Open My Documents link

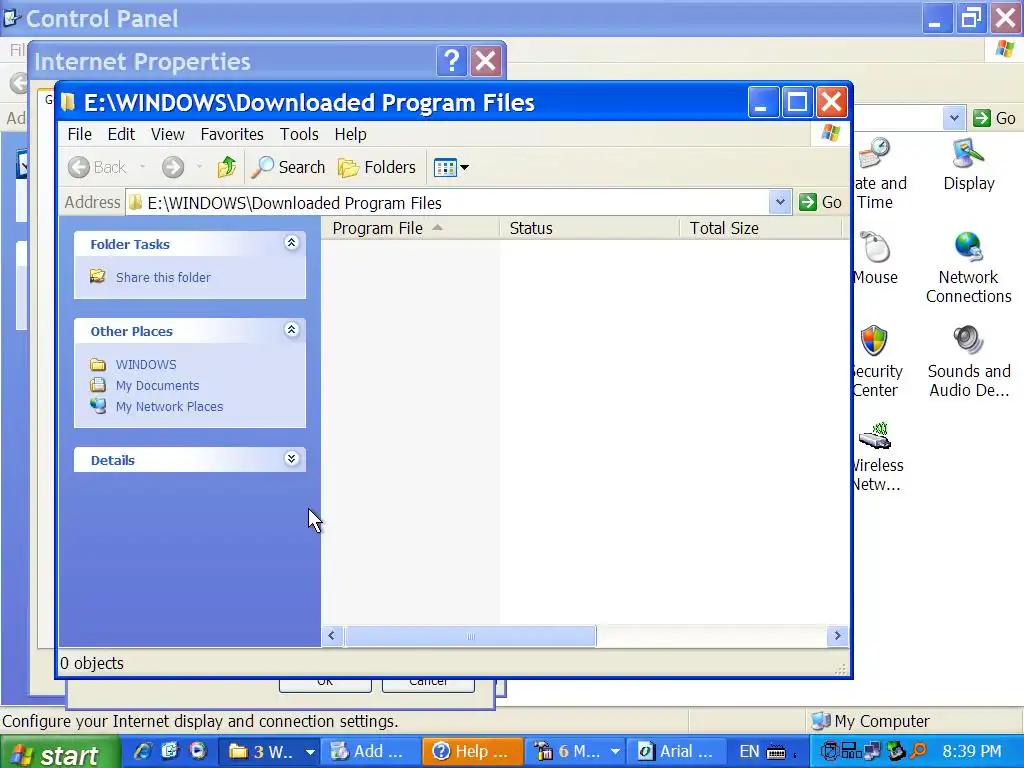tap(157, 385)
